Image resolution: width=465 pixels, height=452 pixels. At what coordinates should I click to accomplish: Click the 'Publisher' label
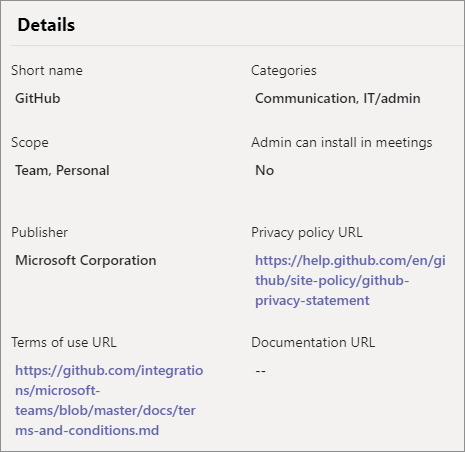[39, 232]
